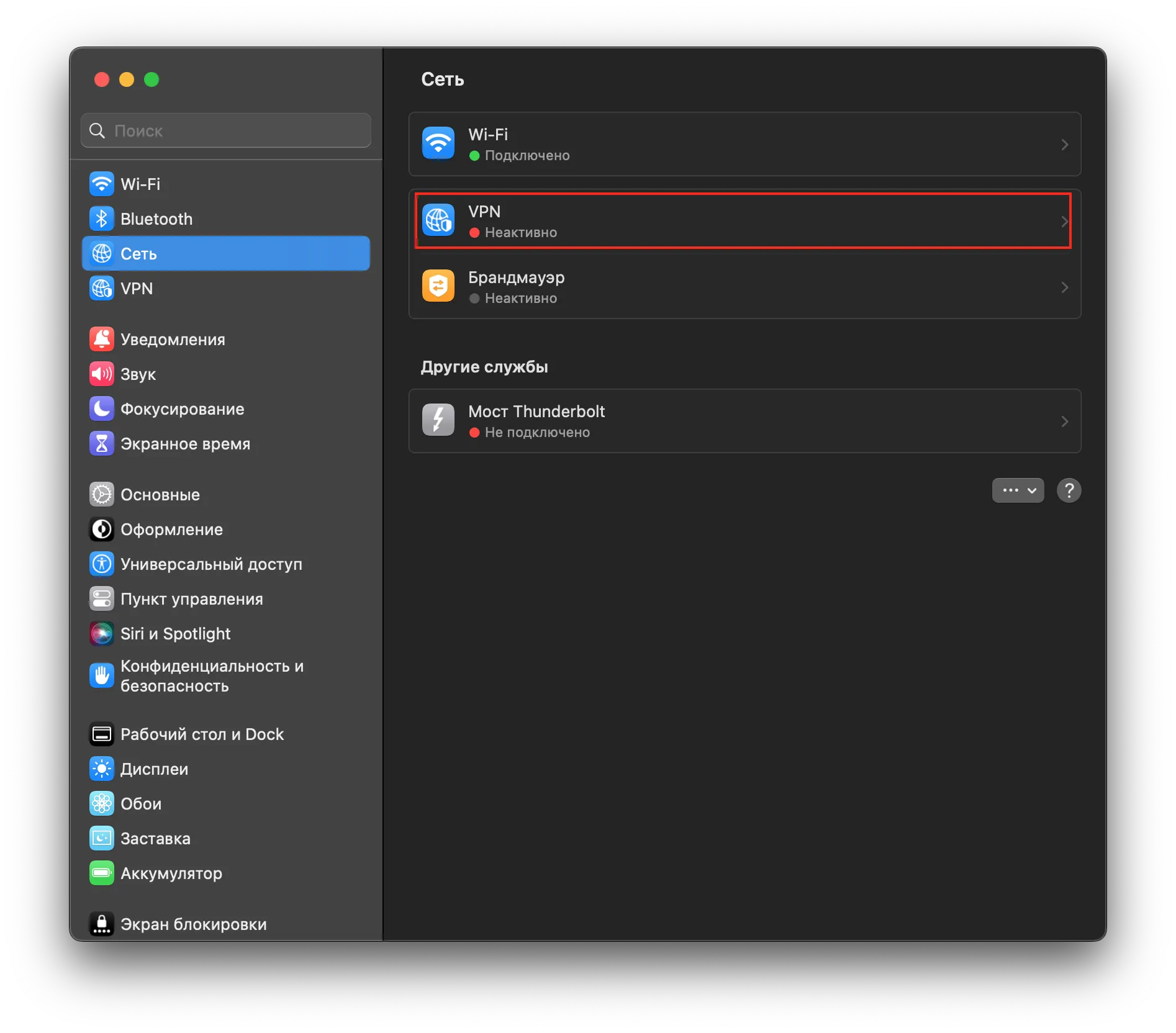
Task: Open the VPN Неактивно row
Action: [743, 222]
